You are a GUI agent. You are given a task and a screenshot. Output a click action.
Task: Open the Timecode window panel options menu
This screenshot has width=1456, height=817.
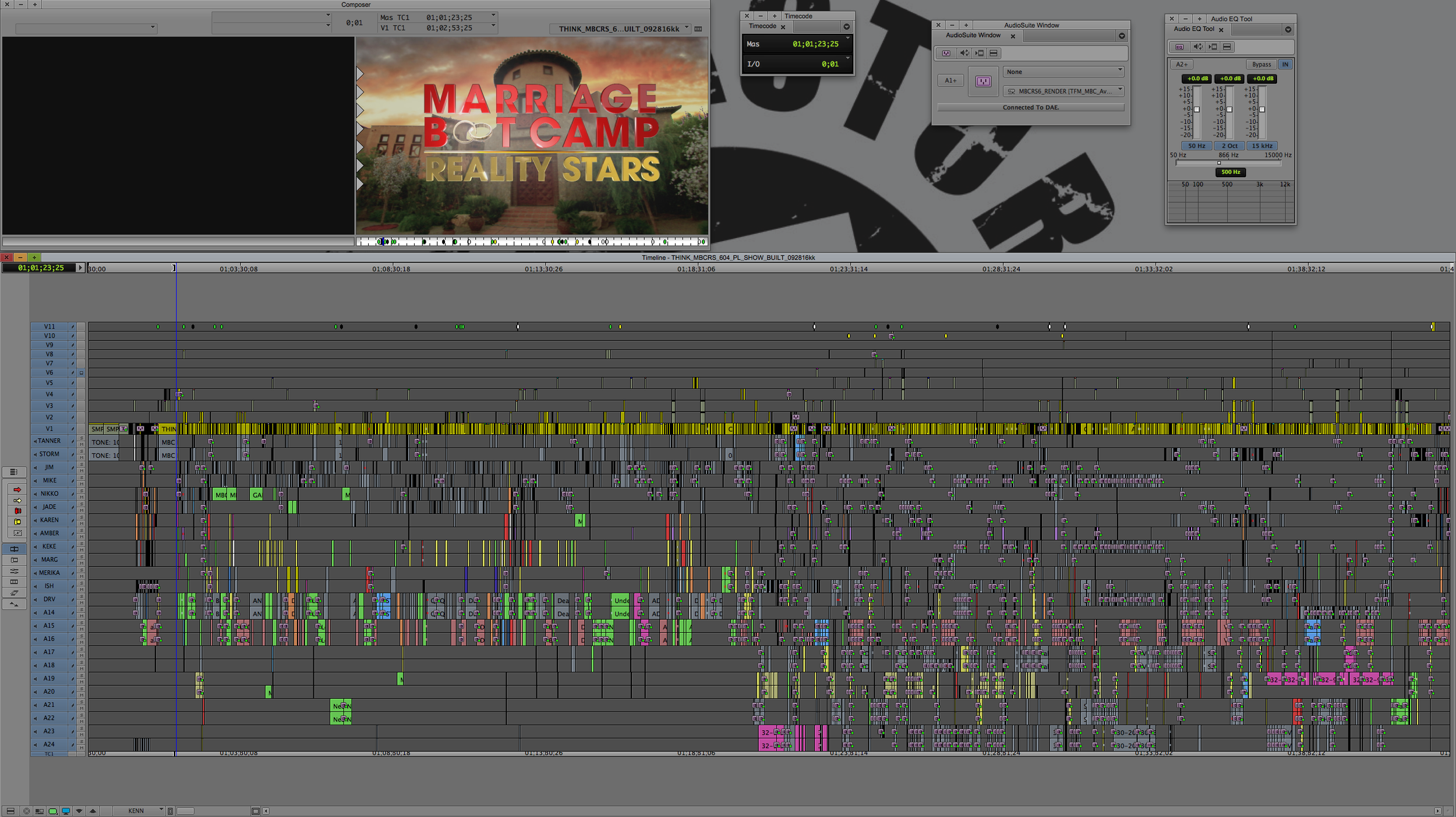click(847, 27)
